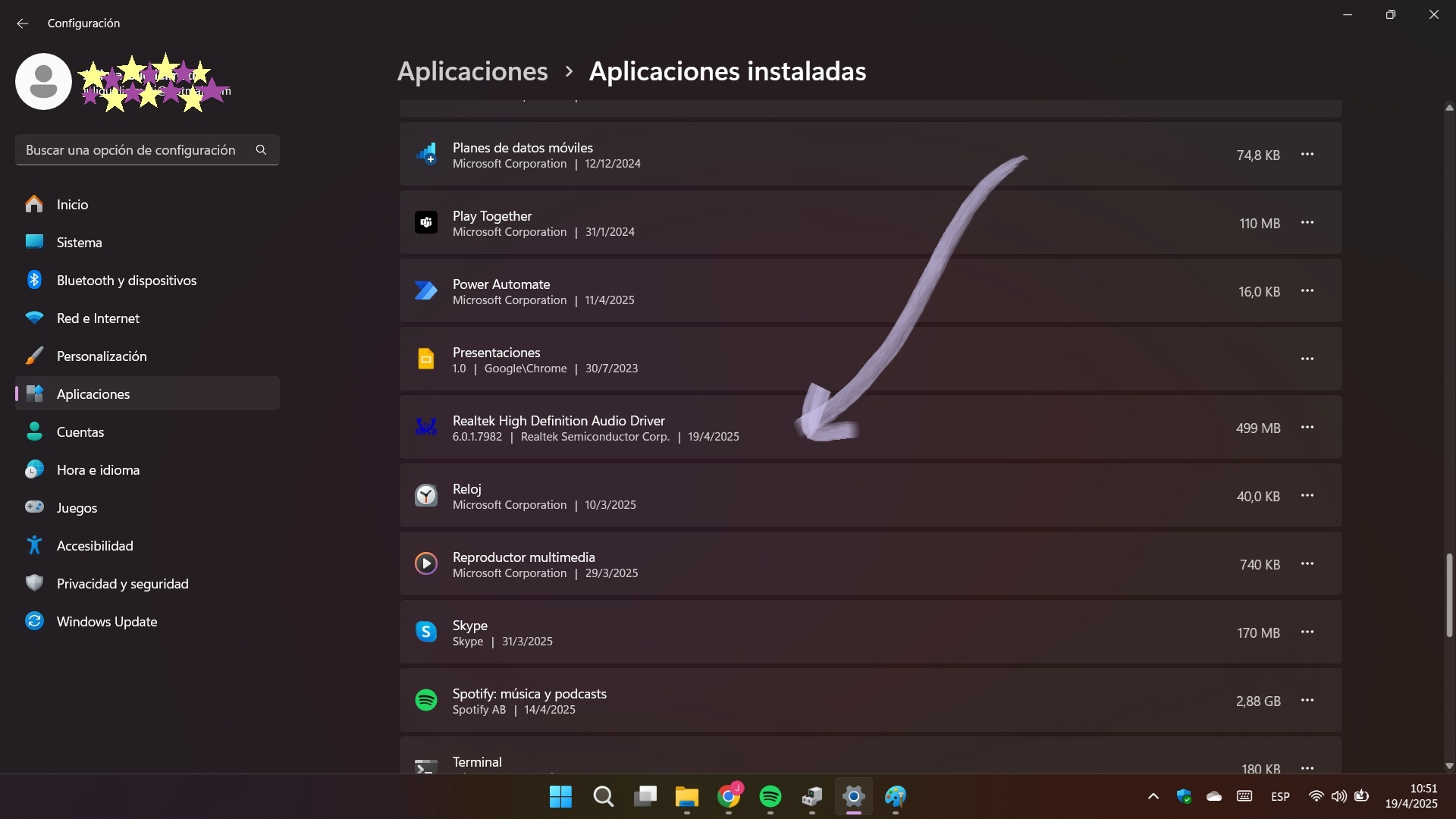The height and width of the screenshot is (819, 1456).
Task: Open Spotify from the taskbar
Action: point(770,797)
